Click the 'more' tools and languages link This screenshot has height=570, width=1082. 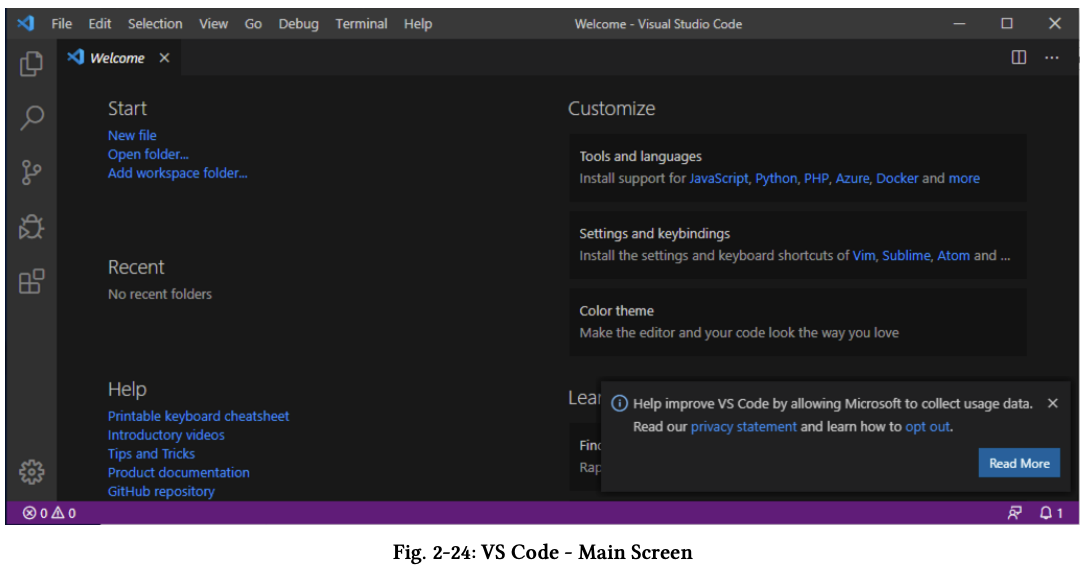(964, 178)
